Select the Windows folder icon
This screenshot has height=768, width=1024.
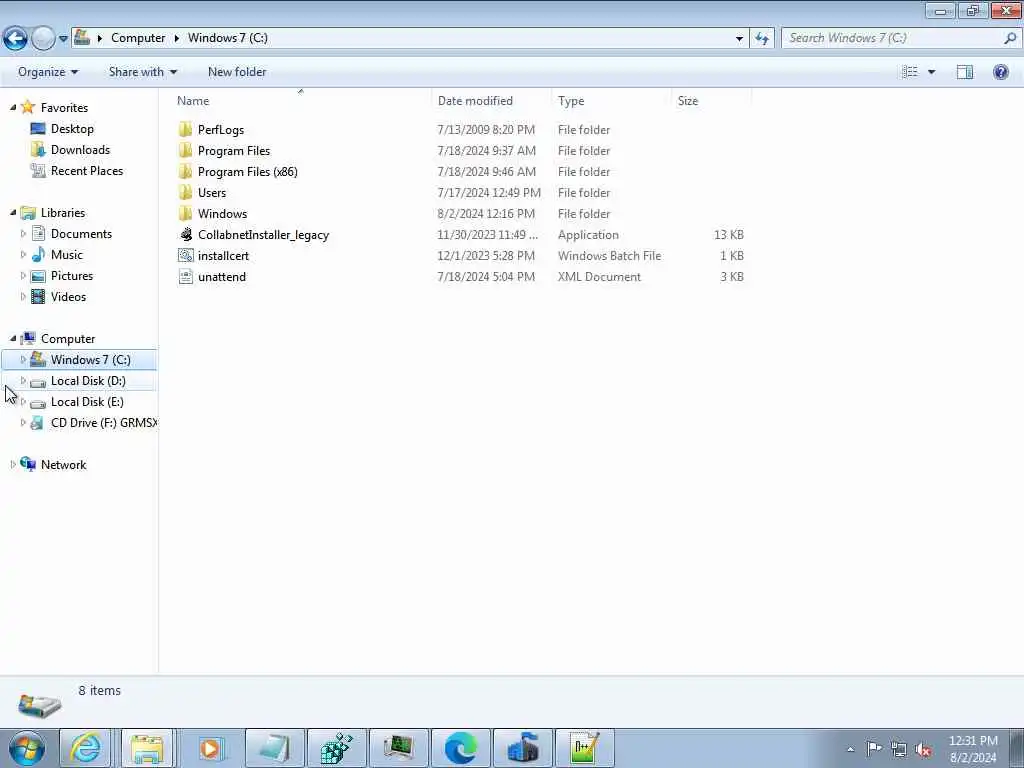point(186,214)
